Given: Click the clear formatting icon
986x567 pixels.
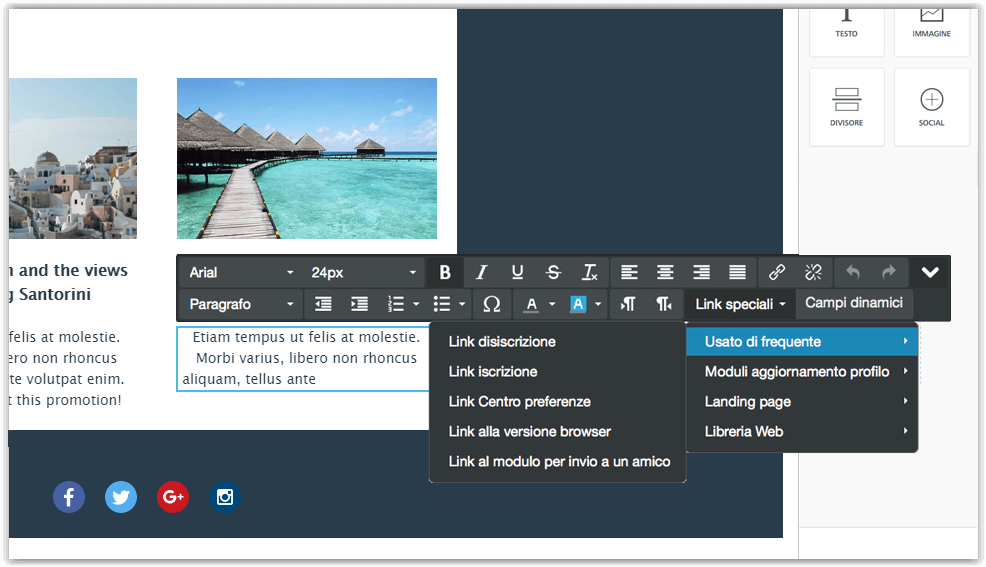Looking at the screenshot, I should (x=590, y=272).
